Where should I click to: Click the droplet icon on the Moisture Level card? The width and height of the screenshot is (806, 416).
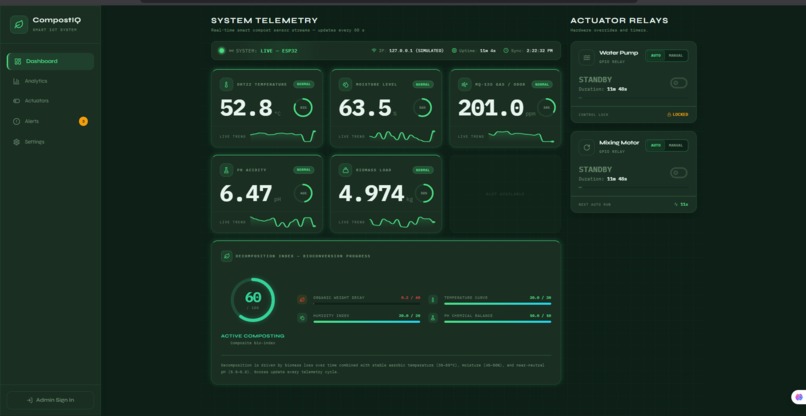(345, 84)
